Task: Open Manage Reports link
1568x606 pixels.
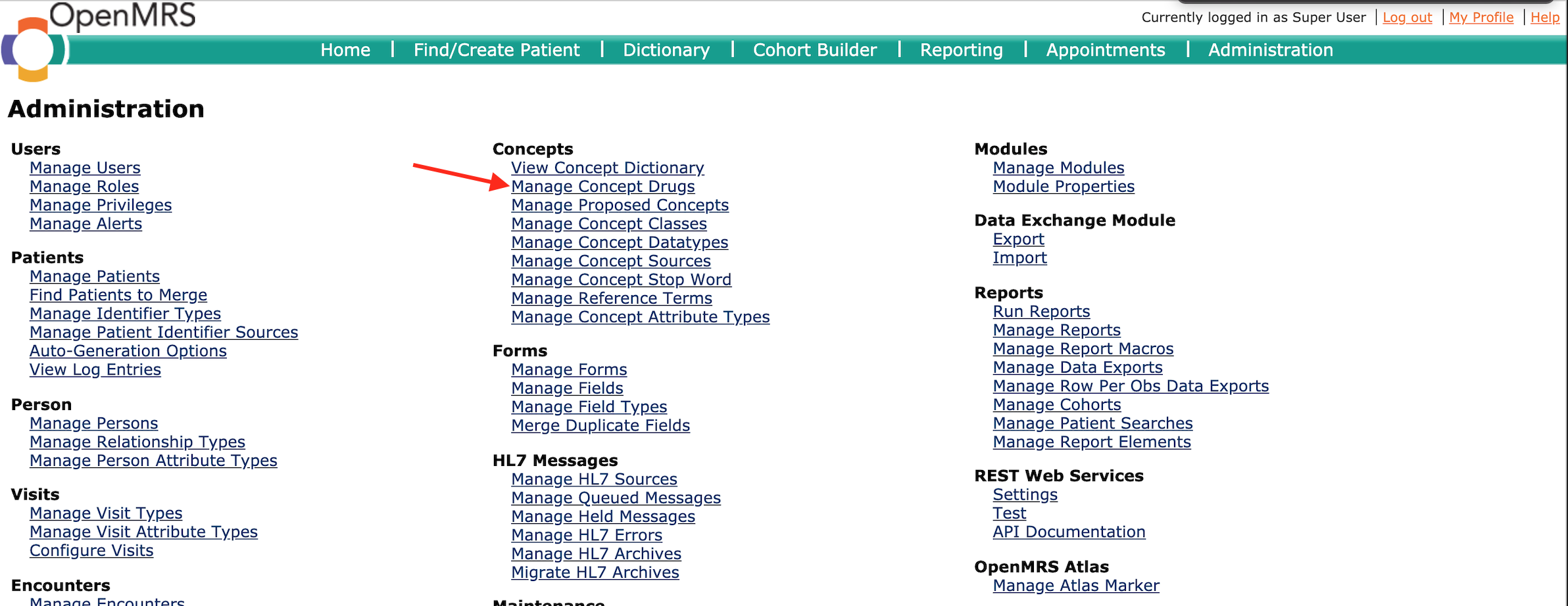Action: (1056, 330)
